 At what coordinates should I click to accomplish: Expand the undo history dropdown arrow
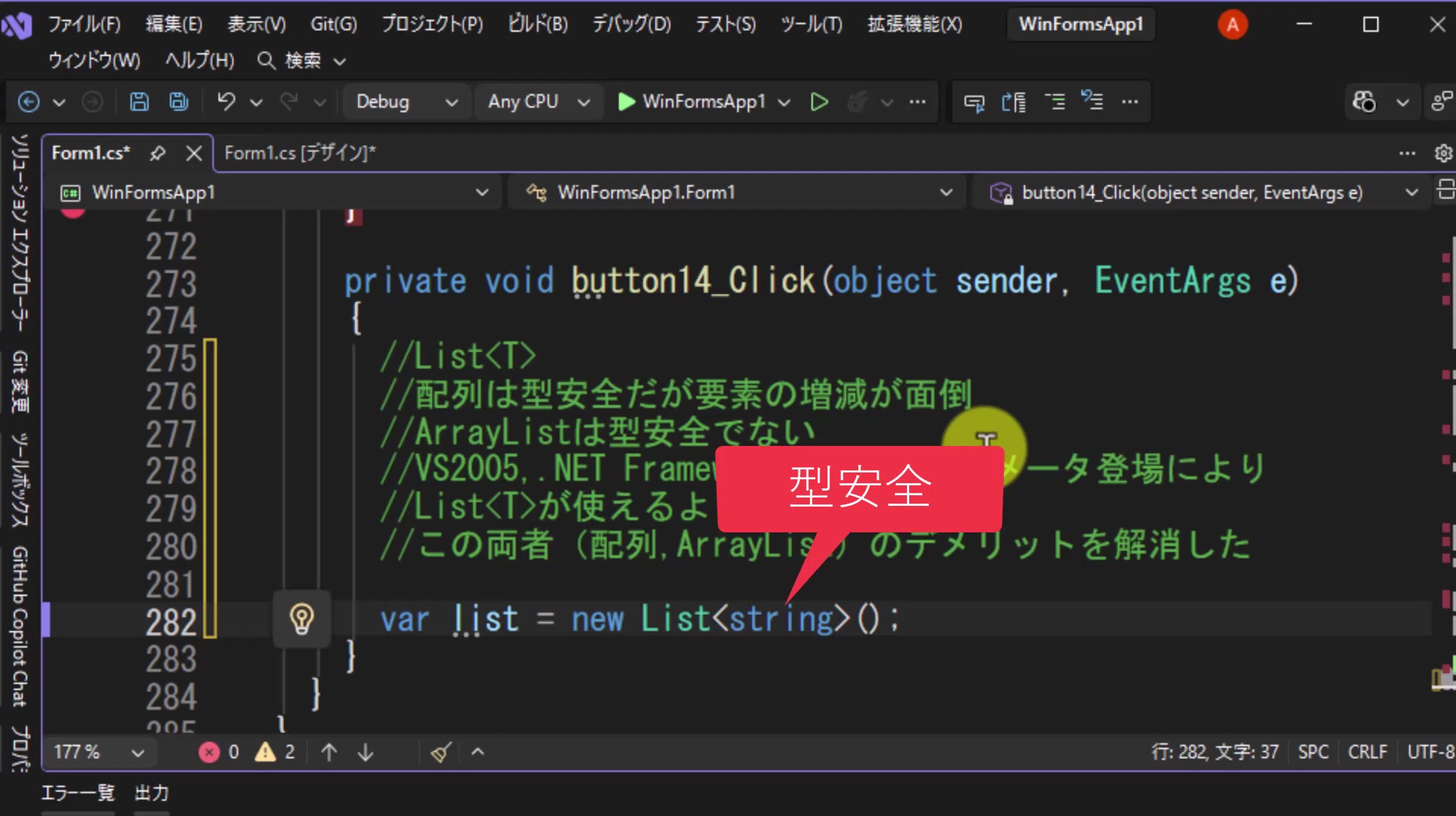pyautogui.click(x=256, y=102)
